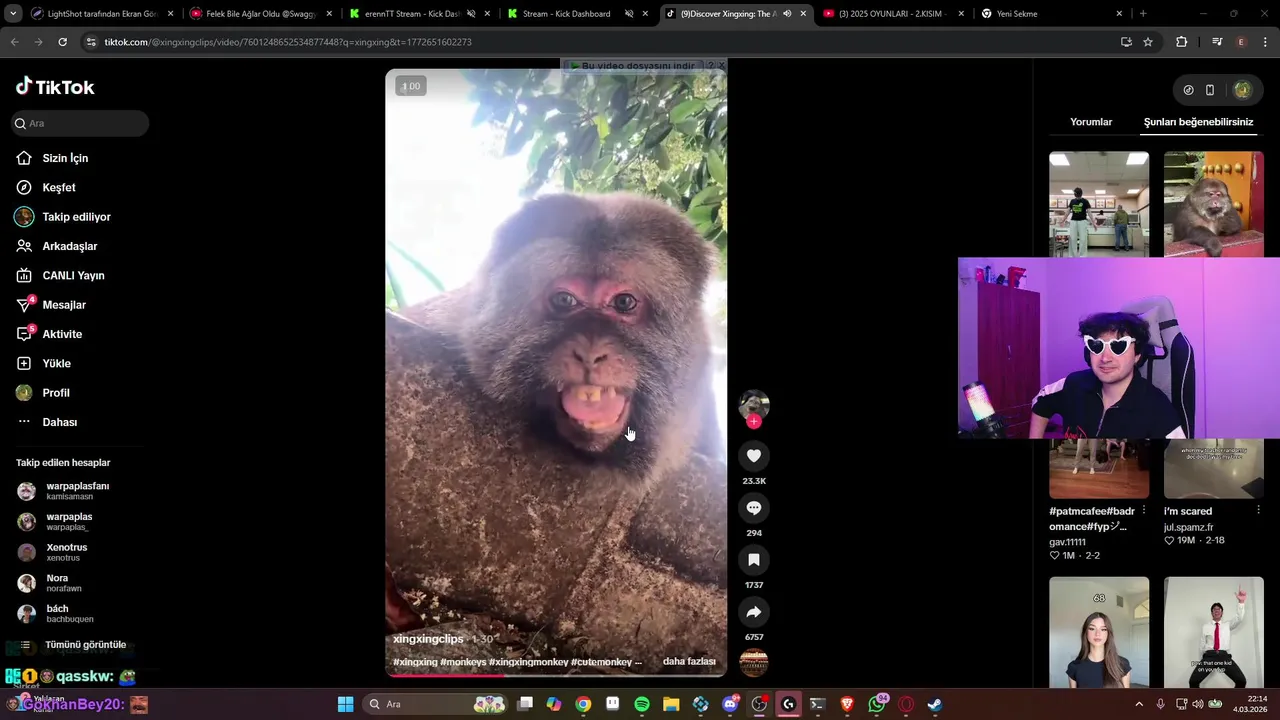Open Spotify from the taskbar
Image resolution: width=1280 pixels, height=720 pixels.
tap(642, 704)
